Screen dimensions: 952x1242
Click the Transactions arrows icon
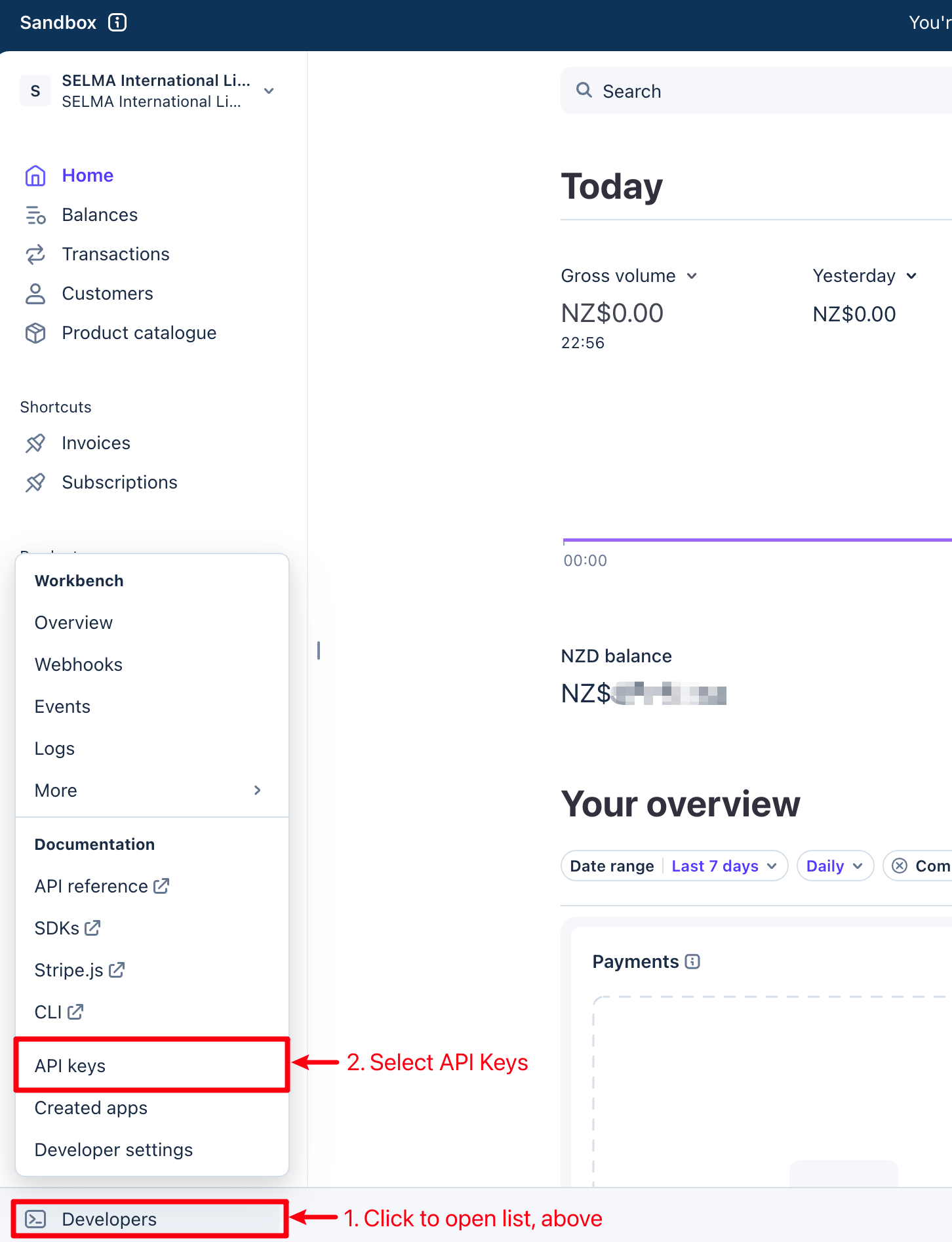35,254
